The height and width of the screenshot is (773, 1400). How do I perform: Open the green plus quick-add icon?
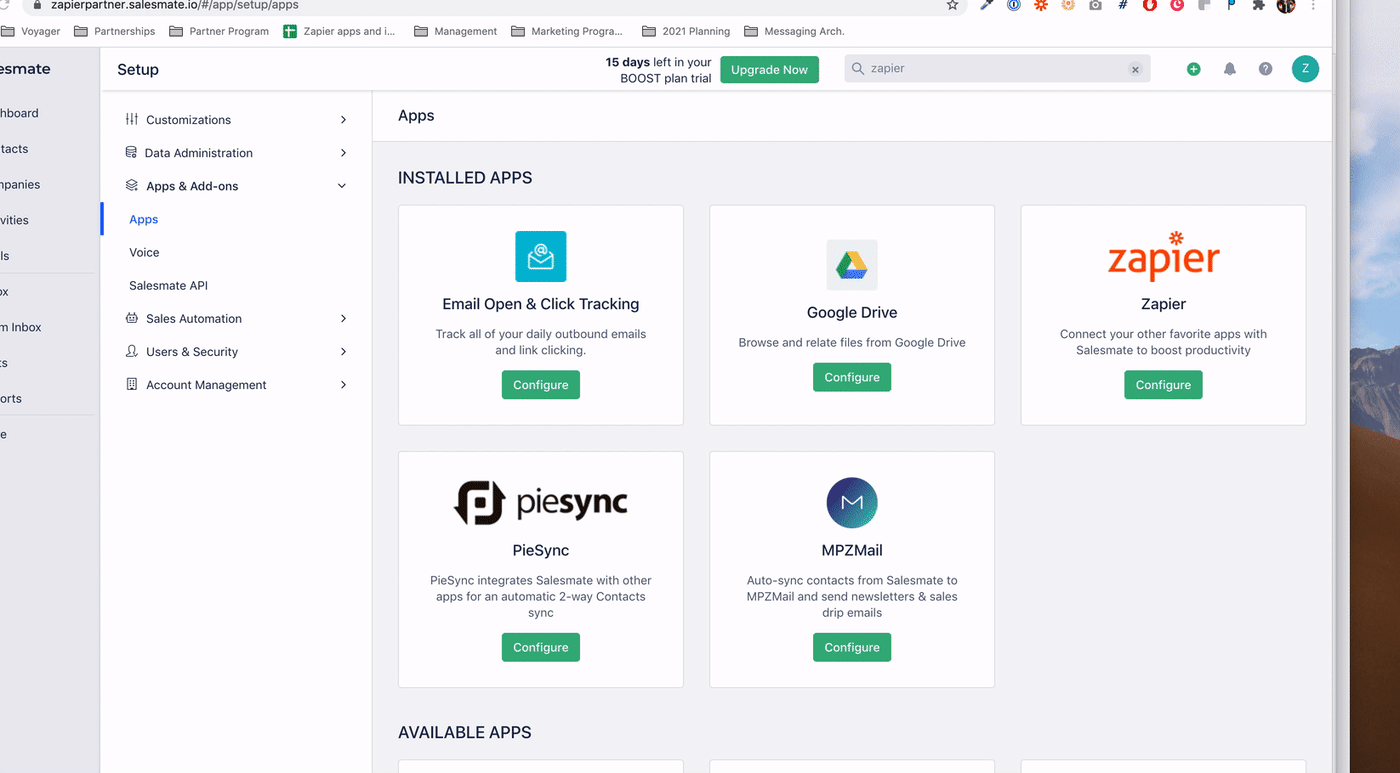1193,69
